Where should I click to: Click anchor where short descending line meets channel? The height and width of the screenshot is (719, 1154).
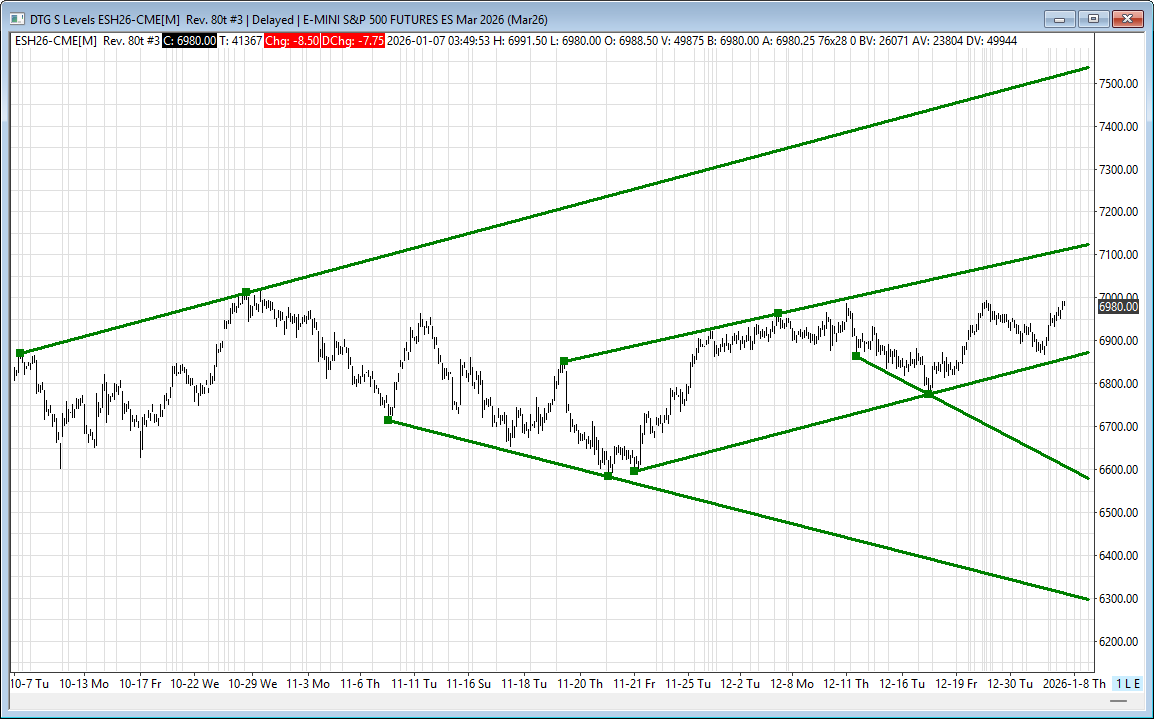(929, 394)
